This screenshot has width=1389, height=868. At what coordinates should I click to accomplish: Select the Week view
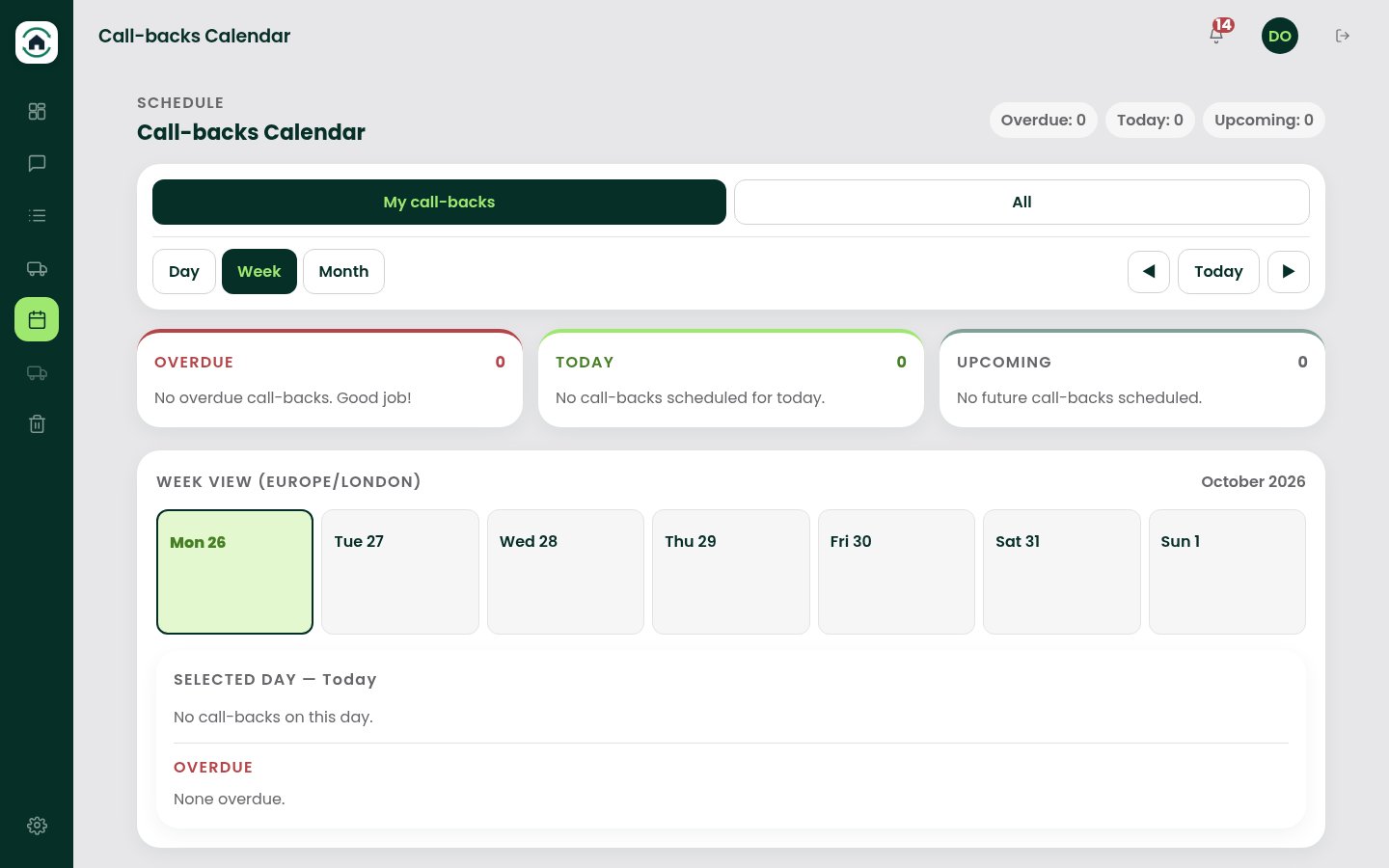(259, 272)
